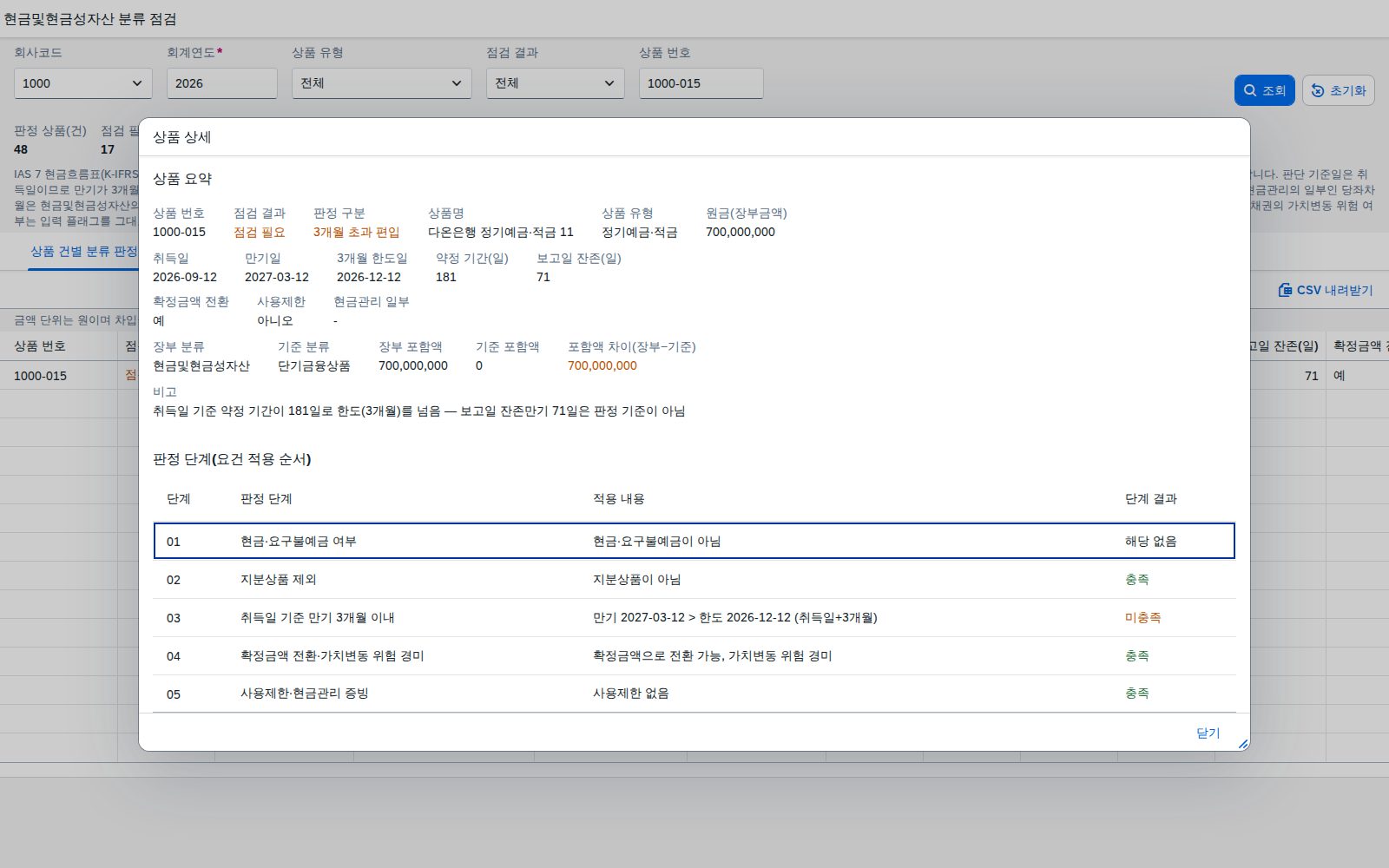This screenshot has width=1389, height=868.
Task: Click the 약정 기간 value 181
Action: 446,277
